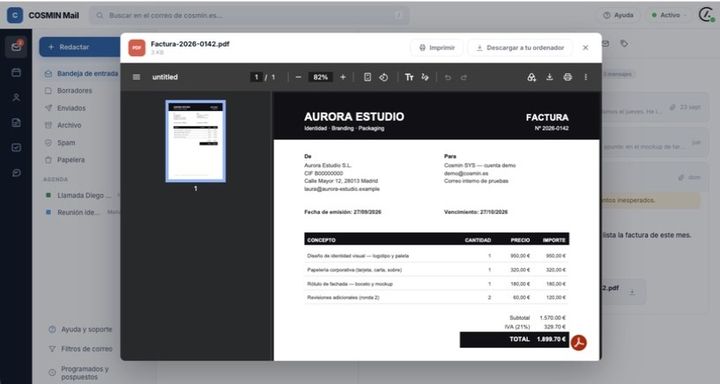Click the calendar icon in left rail
The height and width of the screenshot is (384, 720).
[x=16, y=73]
